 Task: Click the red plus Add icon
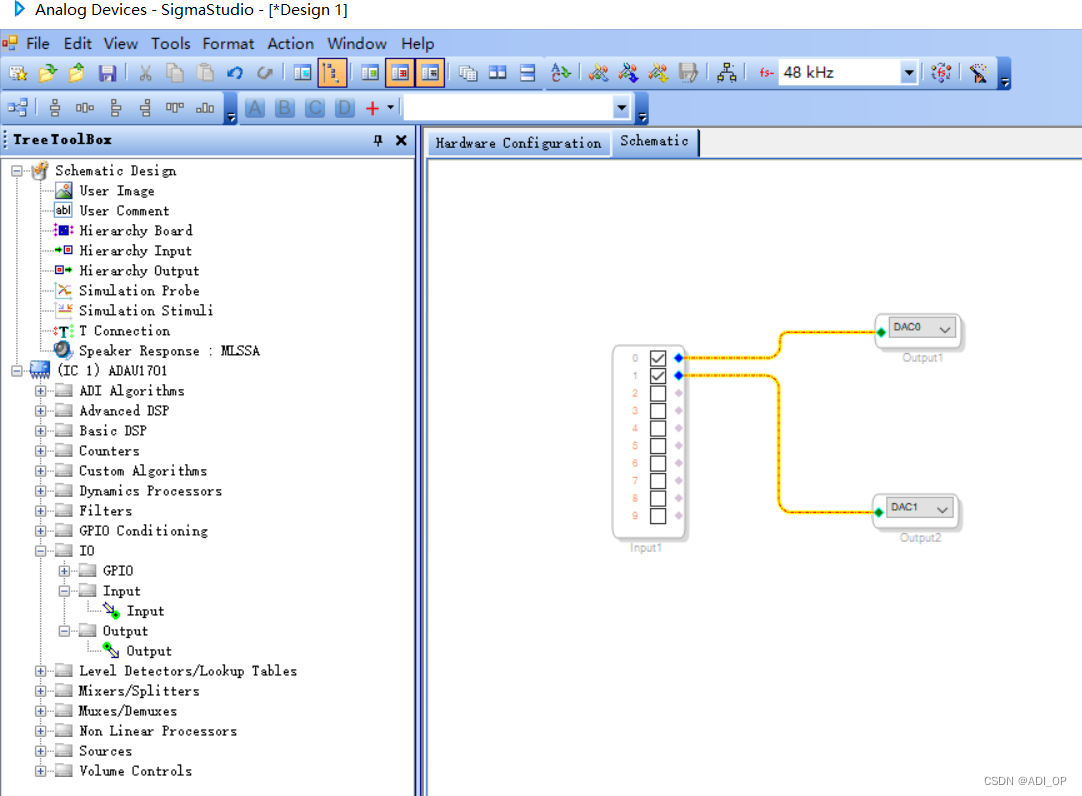[x=373, y=108]
